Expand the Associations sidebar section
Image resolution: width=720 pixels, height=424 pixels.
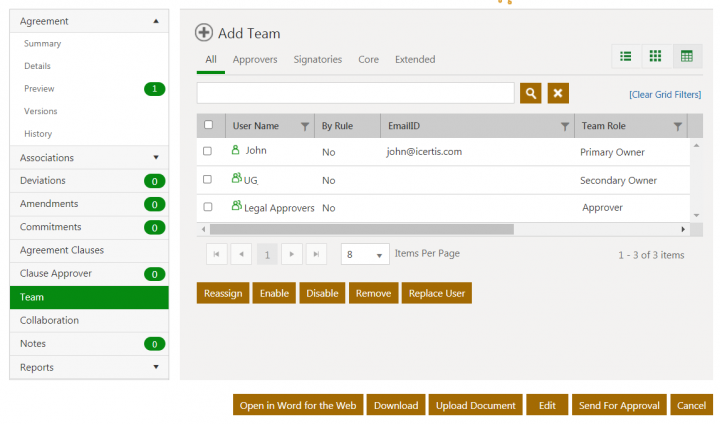pyautogui.click(x=156, y=157)
